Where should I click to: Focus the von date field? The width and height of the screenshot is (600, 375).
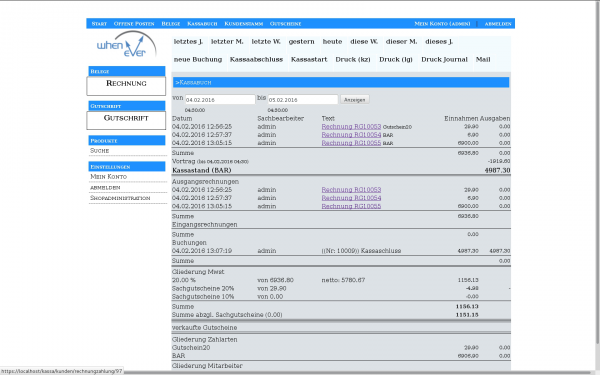point(220,99)
